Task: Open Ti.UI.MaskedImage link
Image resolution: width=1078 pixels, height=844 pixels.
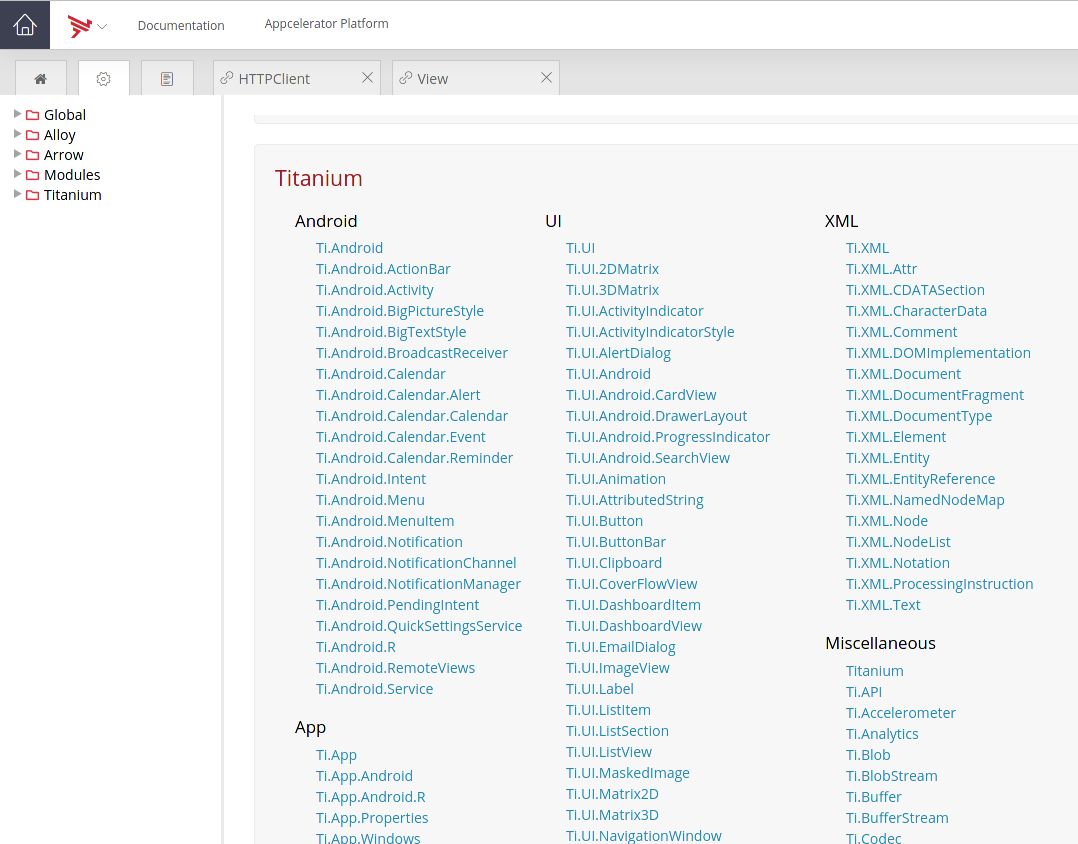Action: tap(628, 773)
